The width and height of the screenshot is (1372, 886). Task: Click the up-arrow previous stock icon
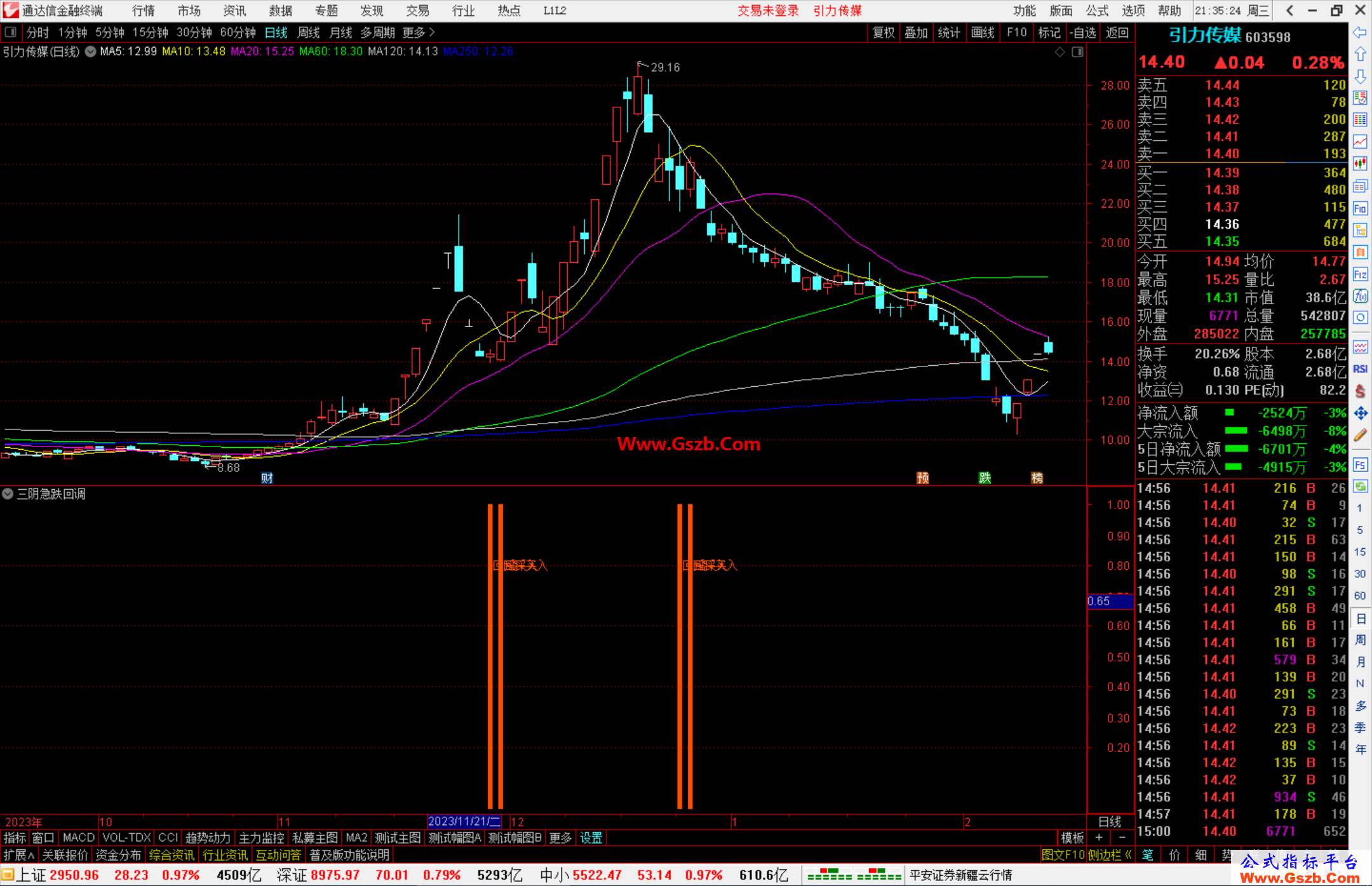click(x=1360, y=54)
